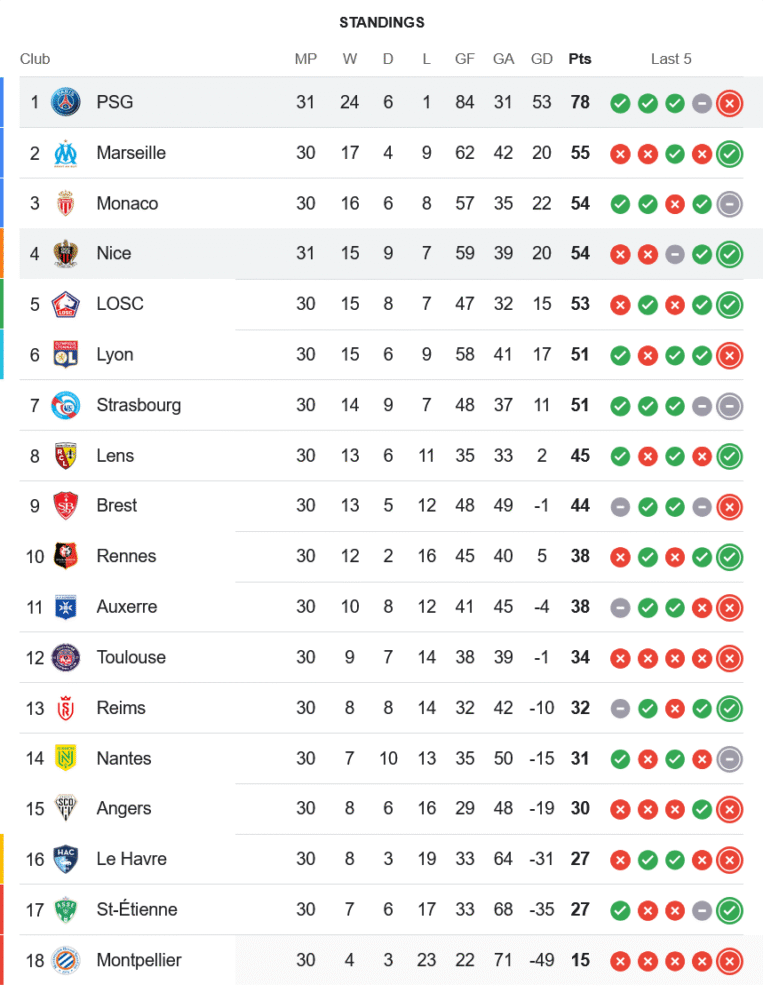Image resolution: width=763 pixels, height=1000 pixels.
Task: Click the Rennes club badge
Action: point(66,556)
